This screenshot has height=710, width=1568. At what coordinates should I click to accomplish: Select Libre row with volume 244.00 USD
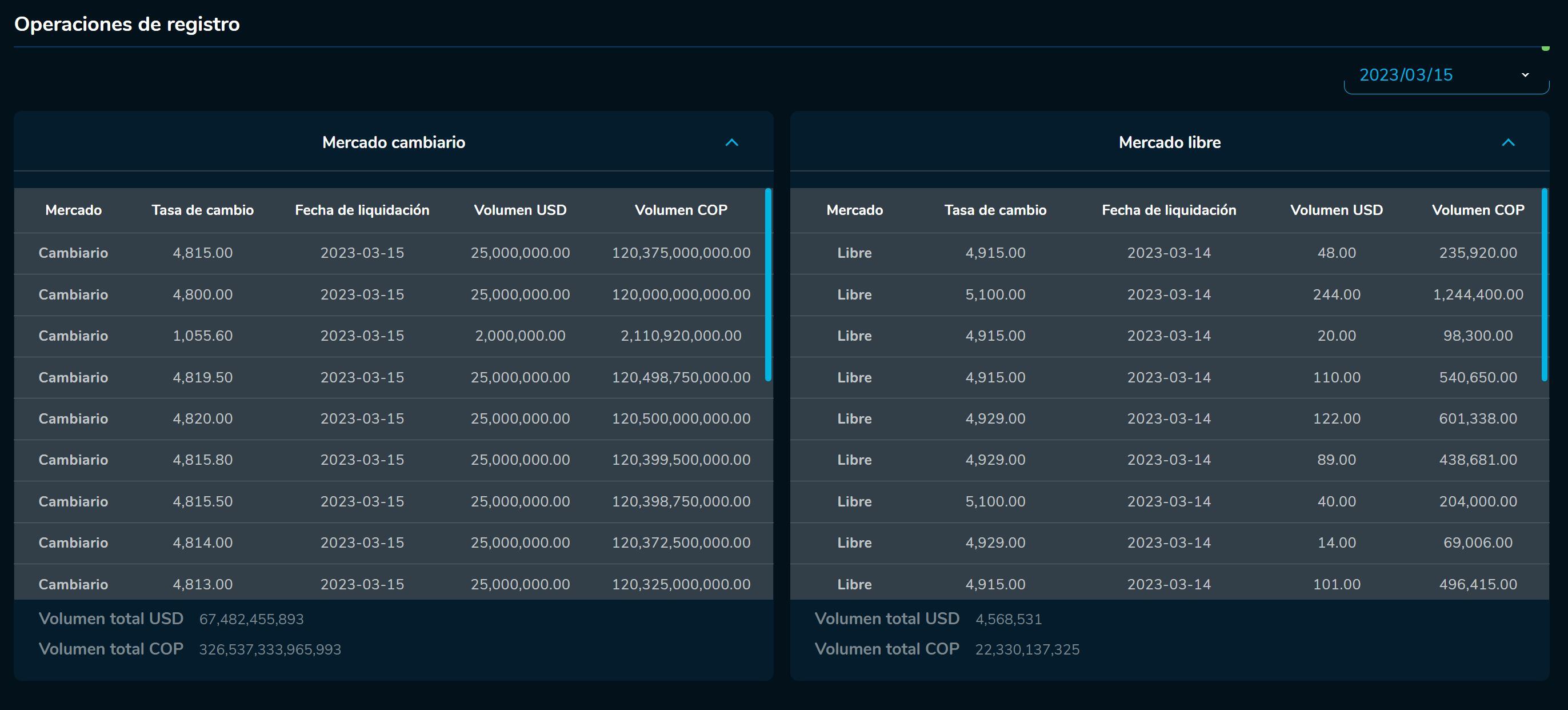1336,295
